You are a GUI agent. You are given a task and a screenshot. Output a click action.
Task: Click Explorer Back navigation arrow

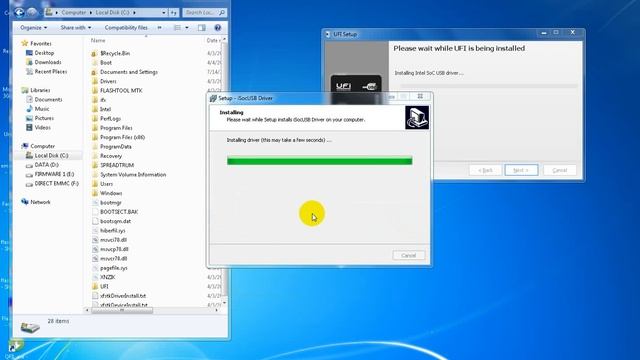click(19, 13)
